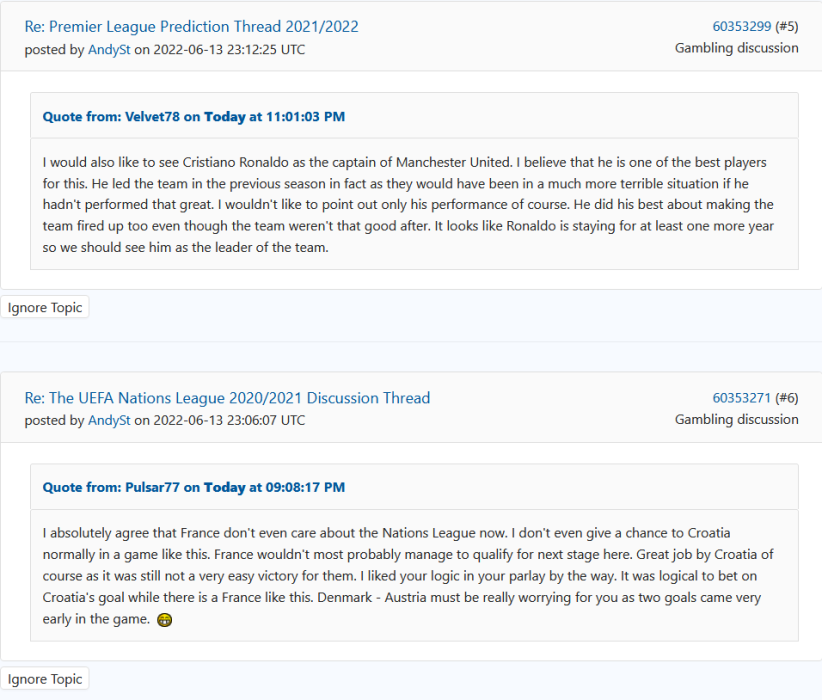Visit AndySt's profile from the Premier League post

[109, 50]
